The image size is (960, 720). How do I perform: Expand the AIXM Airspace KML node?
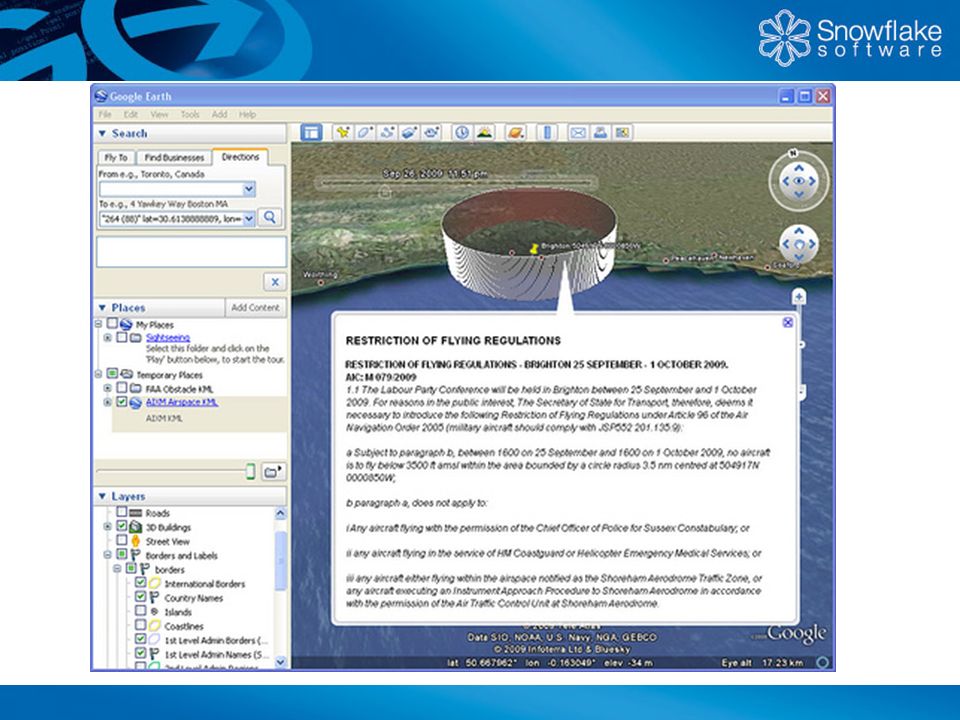pyautogui.click(x=108, y=402)
